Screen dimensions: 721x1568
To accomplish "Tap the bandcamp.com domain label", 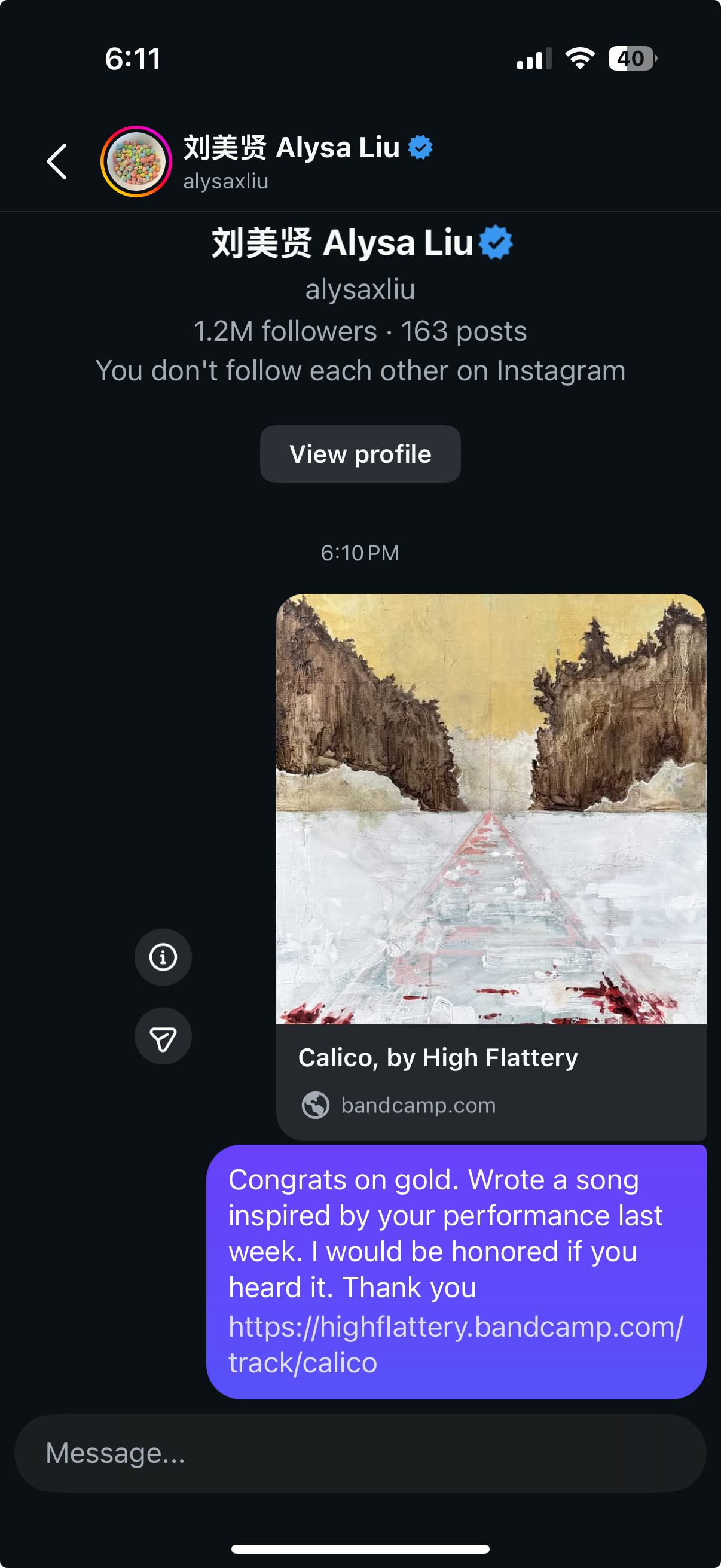I will coord(418,1105).
